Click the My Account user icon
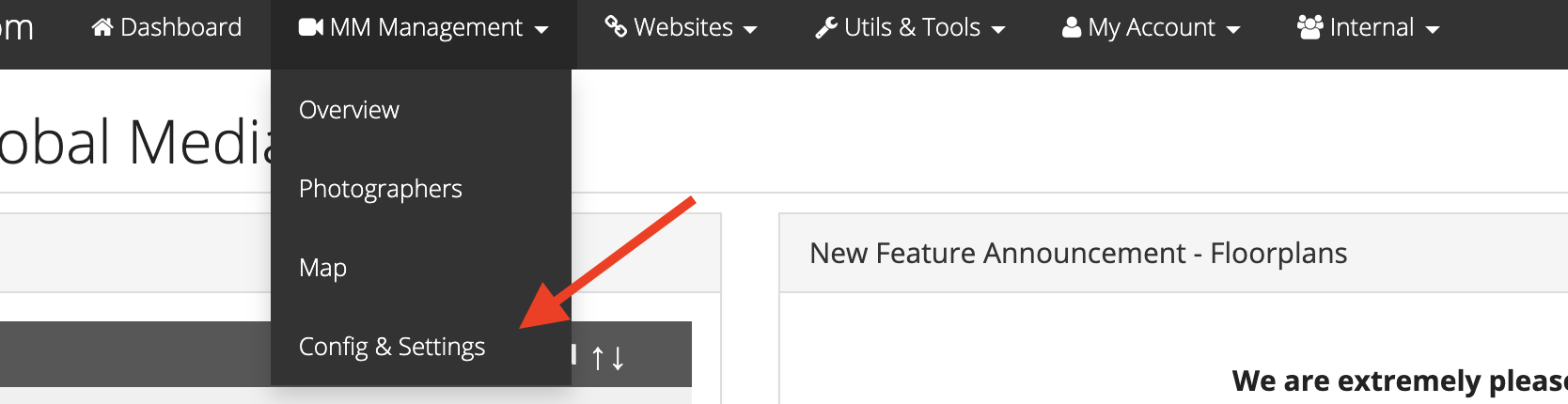 pyautogui.click(x=1072, y=27)
